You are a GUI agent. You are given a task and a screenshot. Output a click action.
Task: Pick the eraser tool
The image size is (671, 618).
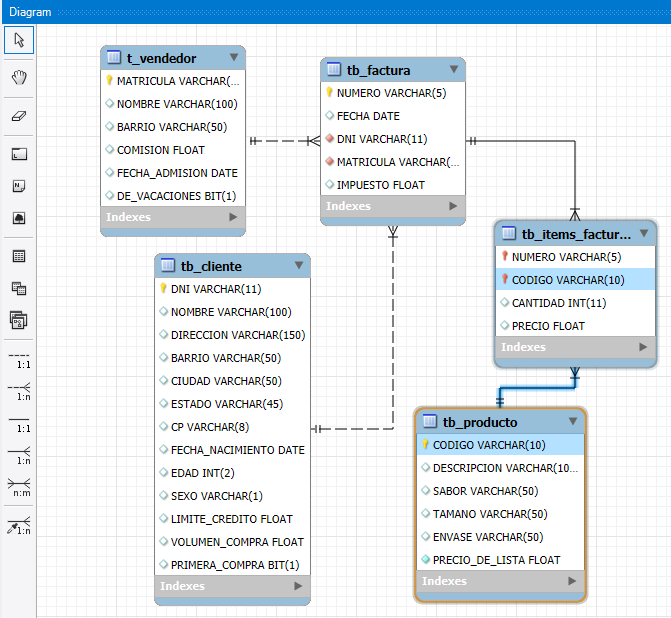[x=19, y=116]
